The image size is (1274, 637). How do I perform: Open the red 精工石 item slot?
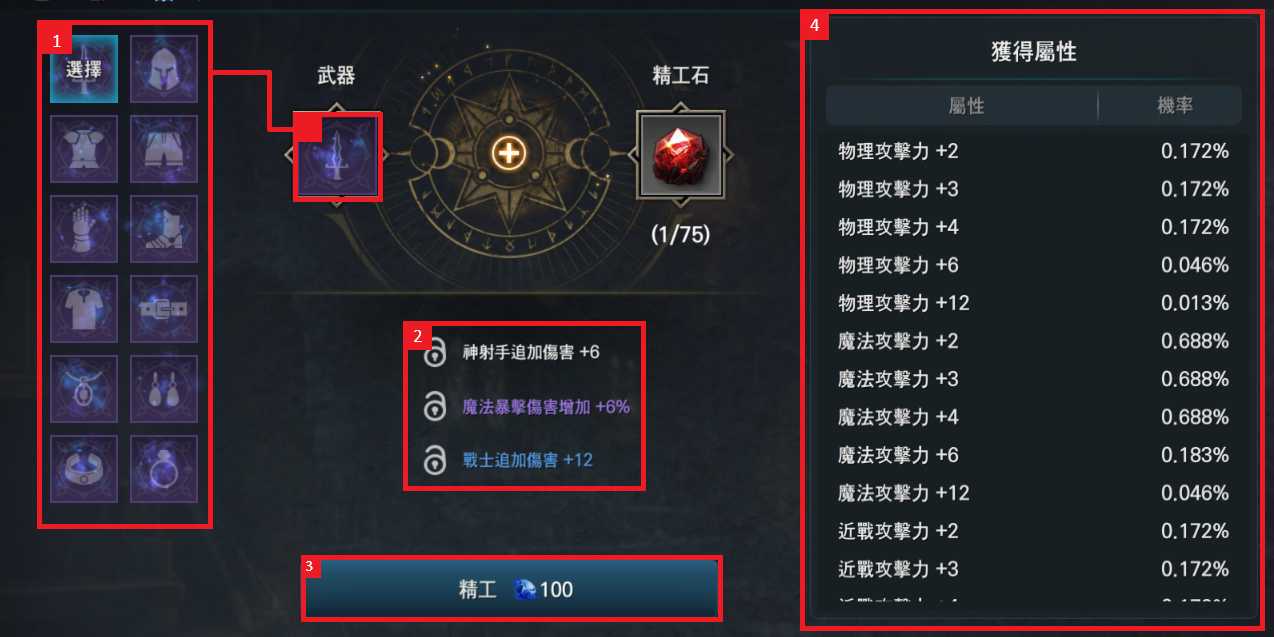(x=680, y=154)
